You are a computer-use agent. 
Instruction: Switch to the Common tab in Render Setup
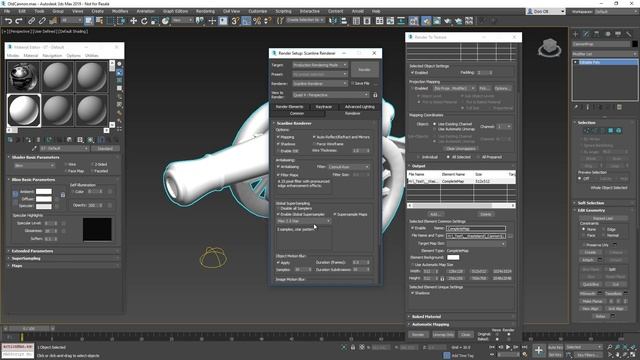tap(297, 113)
